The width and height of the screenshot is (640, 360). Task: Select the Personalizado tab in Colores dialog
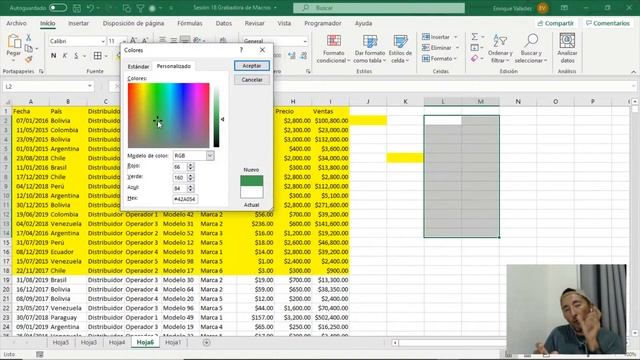click(173, 66)
